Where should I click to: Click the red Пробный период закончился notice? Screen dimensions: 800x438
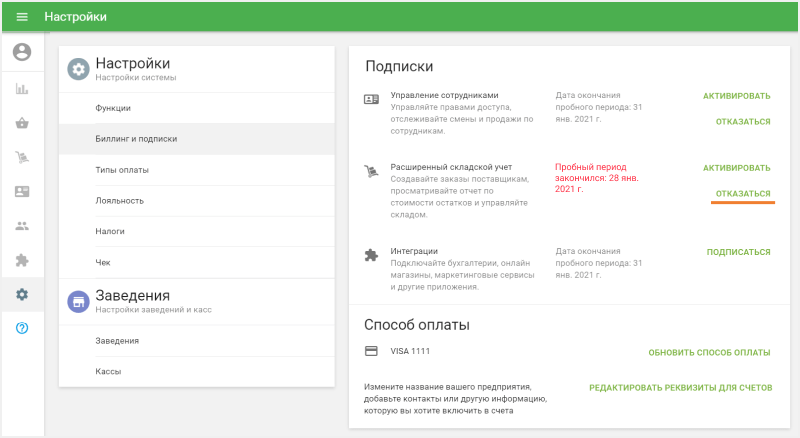596,178
